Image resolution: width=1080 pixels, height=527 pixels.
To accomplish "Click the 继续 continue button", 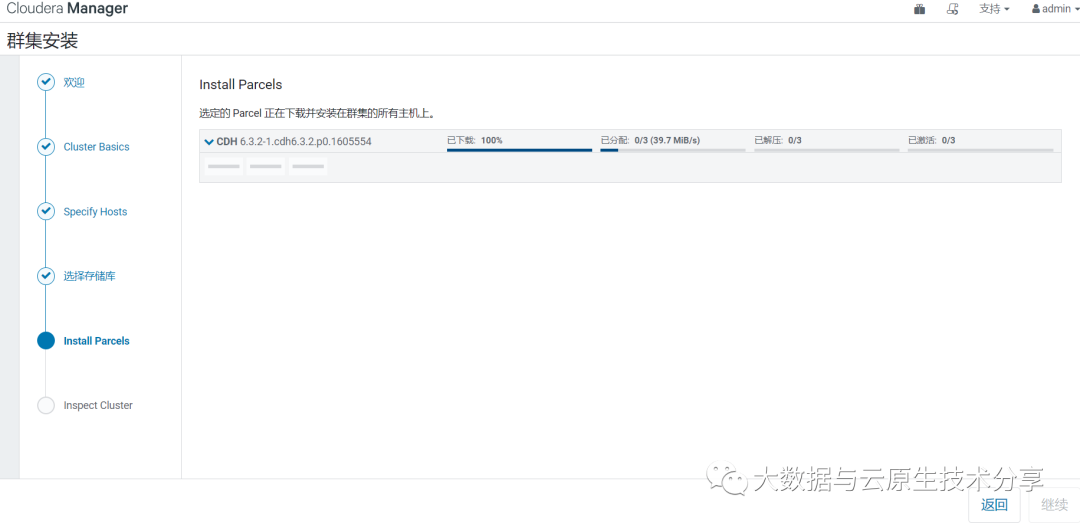I will coord(1054,504).
